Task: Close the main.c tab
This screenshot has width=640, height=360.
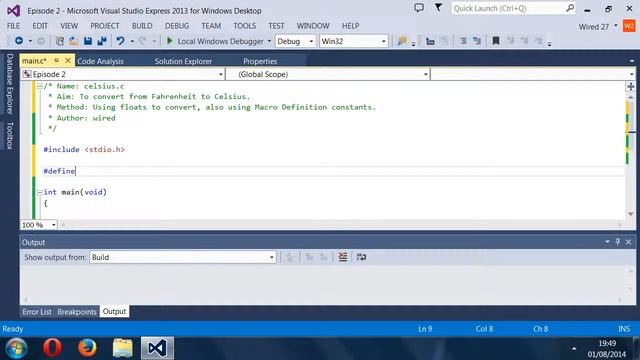Action: 68,60
